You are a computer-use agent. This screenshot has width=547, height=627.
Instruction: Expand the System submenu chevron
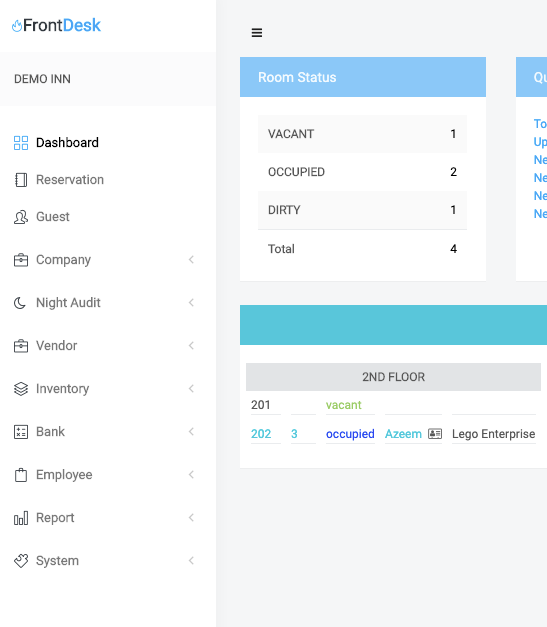tap(192, 560)
